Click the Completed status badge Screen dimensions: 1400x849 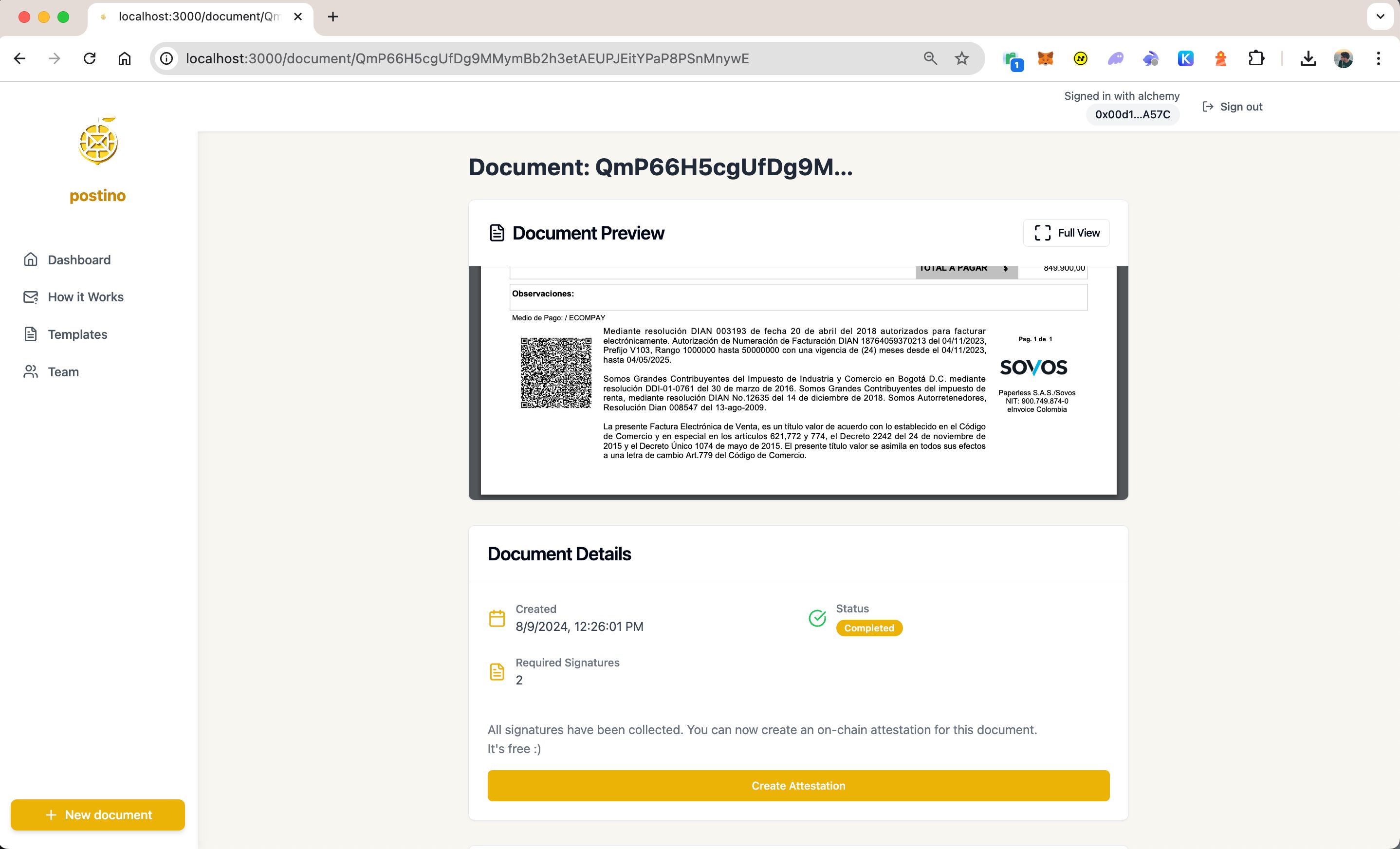pos(869,628)
